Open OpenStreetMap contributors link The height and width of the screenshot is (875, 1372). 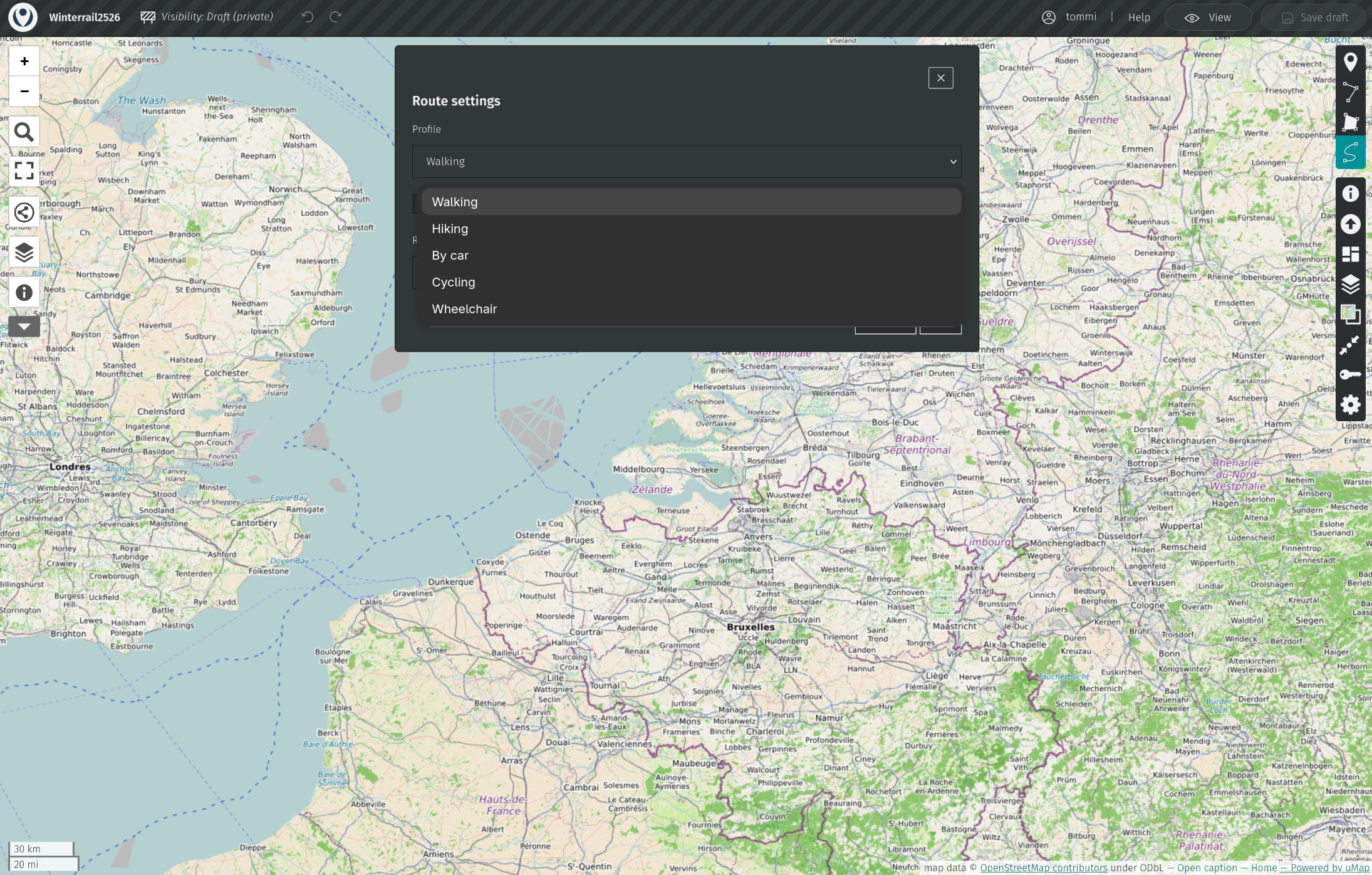coord(1043,868)
